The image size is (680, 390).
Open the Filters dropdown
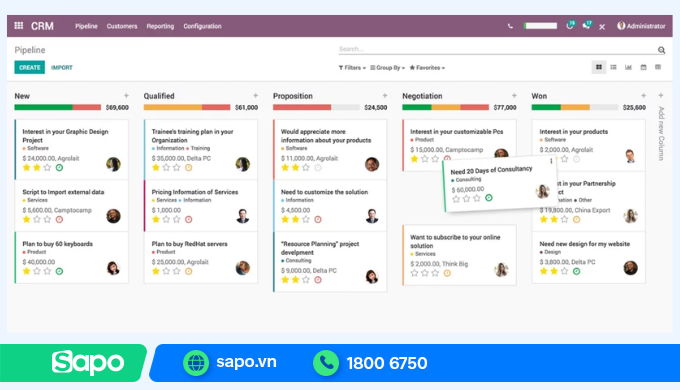352,68
